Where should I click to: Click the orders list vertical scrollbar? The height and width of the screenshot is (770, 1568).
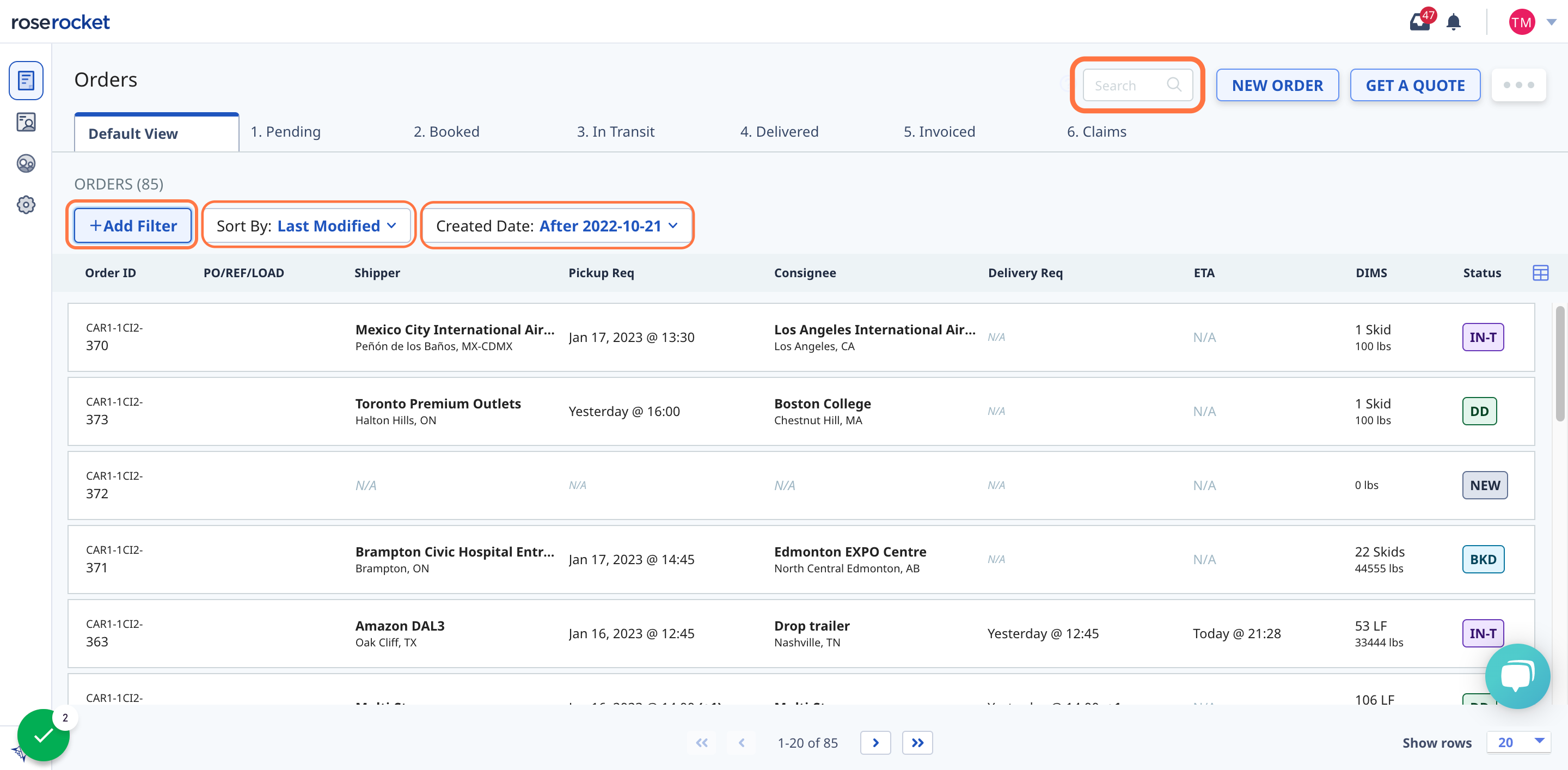pyautogui.click(x=1559, y=363)
